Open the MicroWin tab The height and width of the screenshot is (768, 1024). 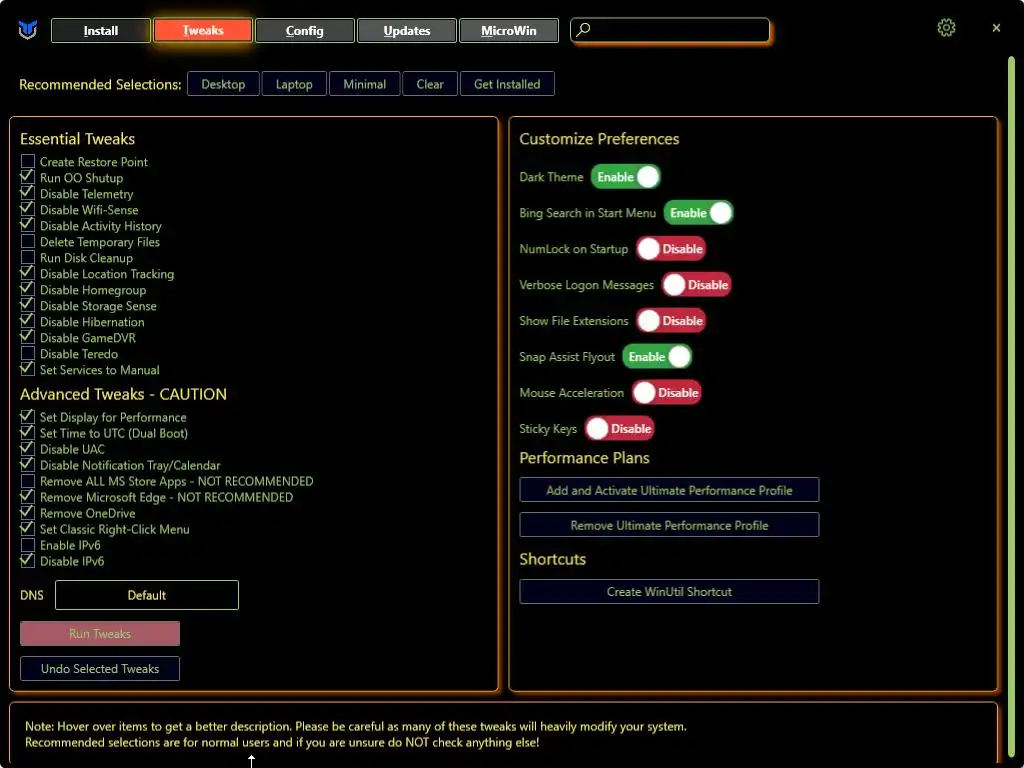[508, 31]
